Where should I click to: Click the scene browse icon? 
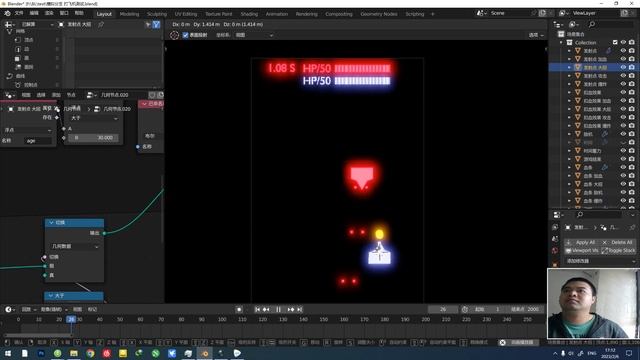click(481, 13)
